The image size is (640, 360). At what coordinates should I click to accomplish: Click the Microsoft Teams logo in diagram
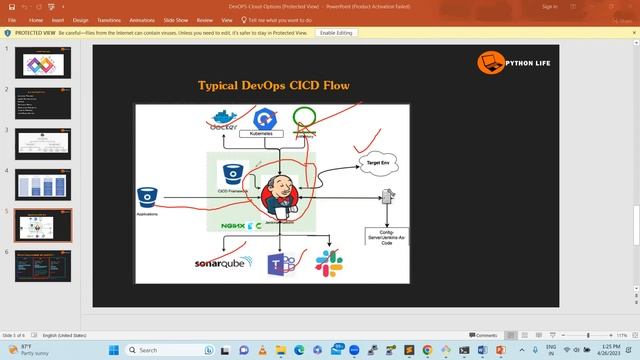[281, 264]
